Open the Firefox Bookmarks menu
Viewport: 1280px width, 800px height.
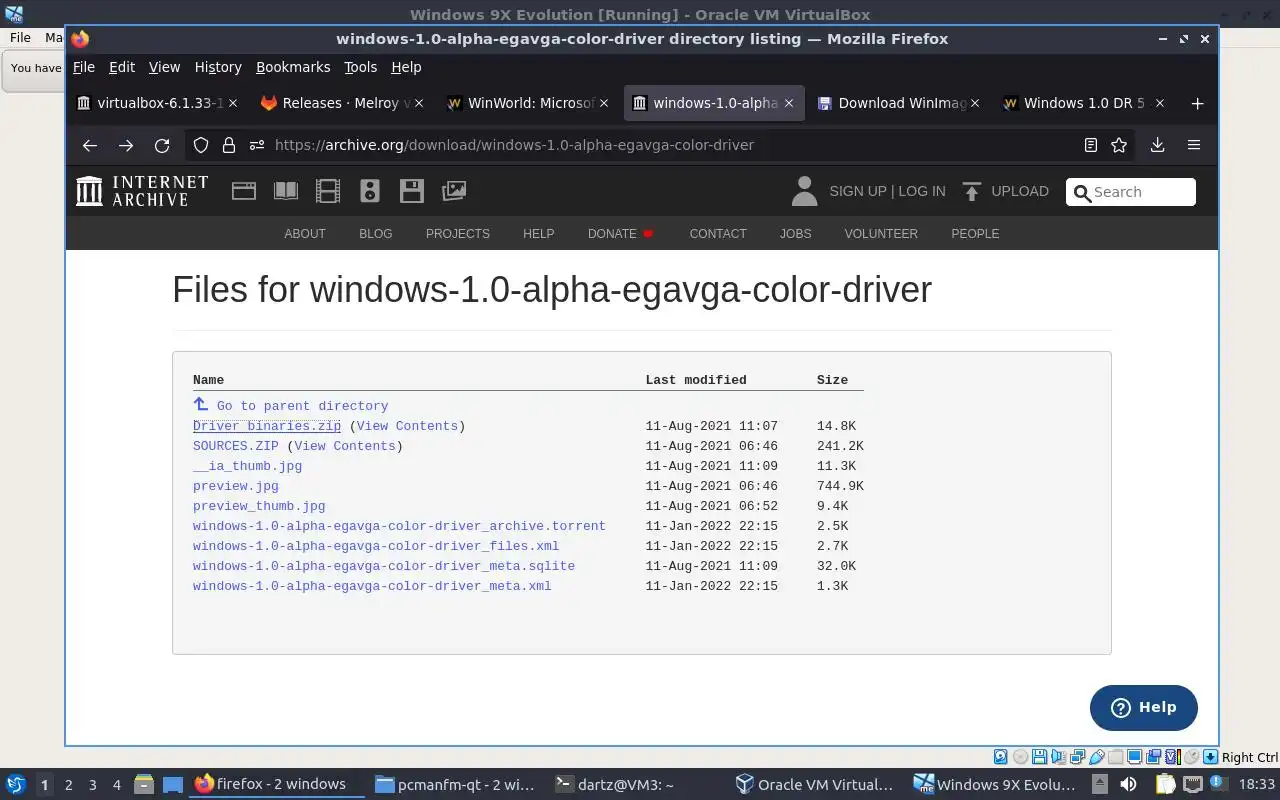coord(293,67)
